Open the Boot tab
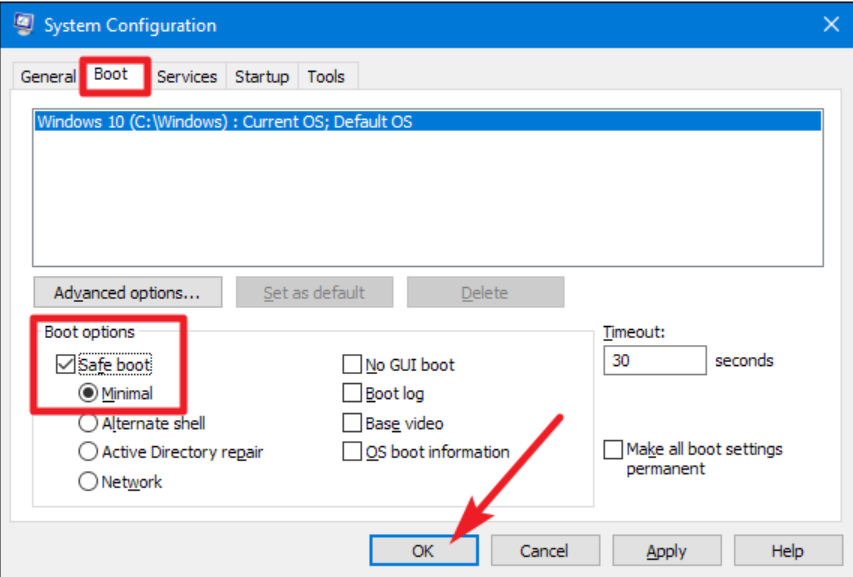 coord(111,74)
